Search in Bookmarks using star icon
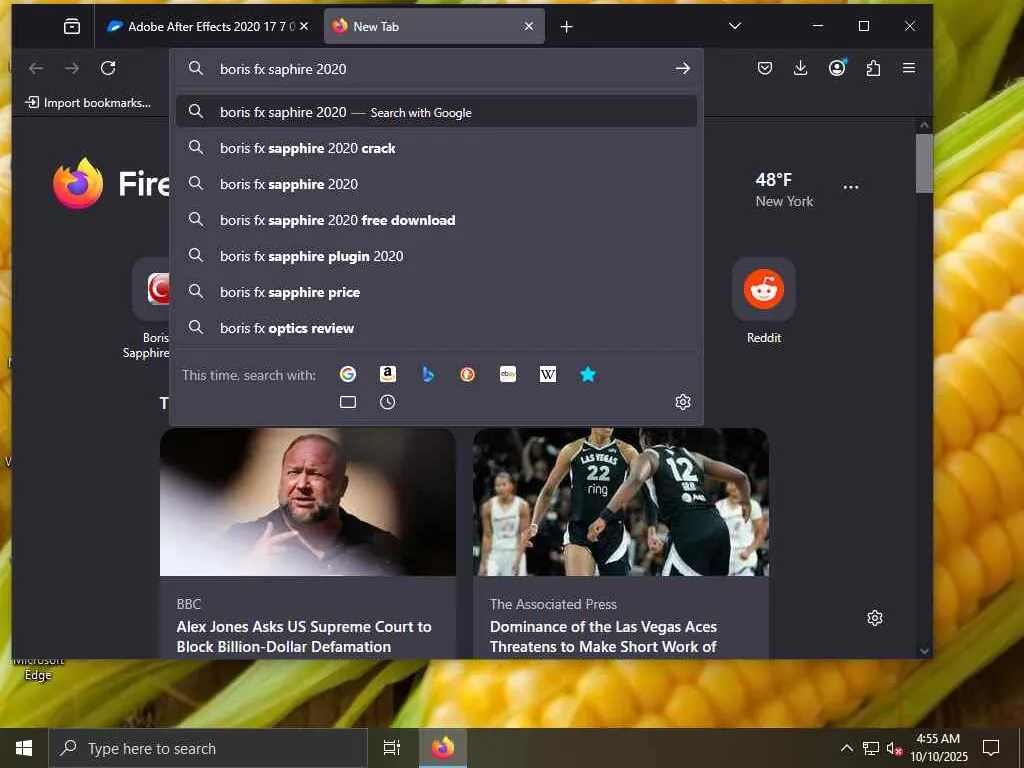The height and width of the screenshot is (768, 1024). tap(588, 374)
